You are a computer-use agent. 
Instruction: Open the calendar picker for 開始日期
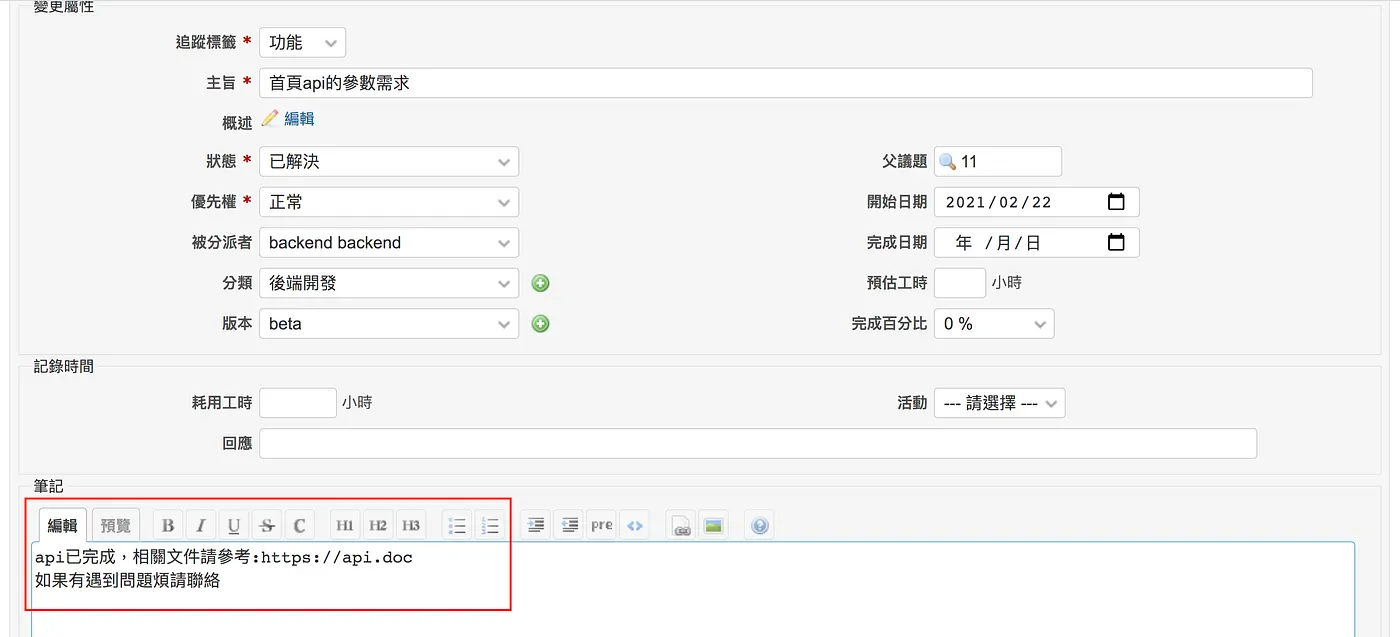(1117, 201)
